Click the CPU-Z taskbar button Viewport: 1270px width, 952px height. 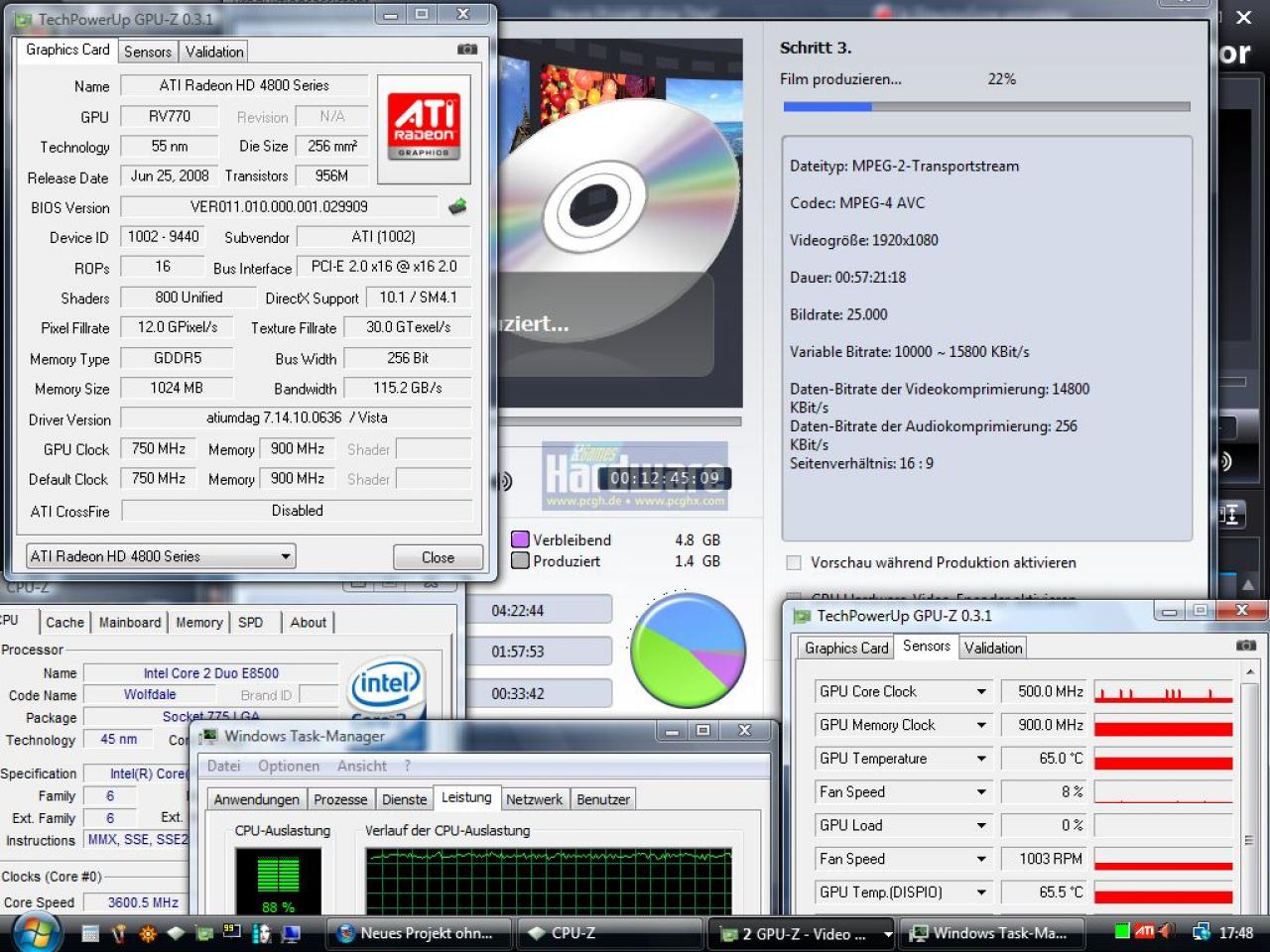pyautogui.click(x=611, y=933)
